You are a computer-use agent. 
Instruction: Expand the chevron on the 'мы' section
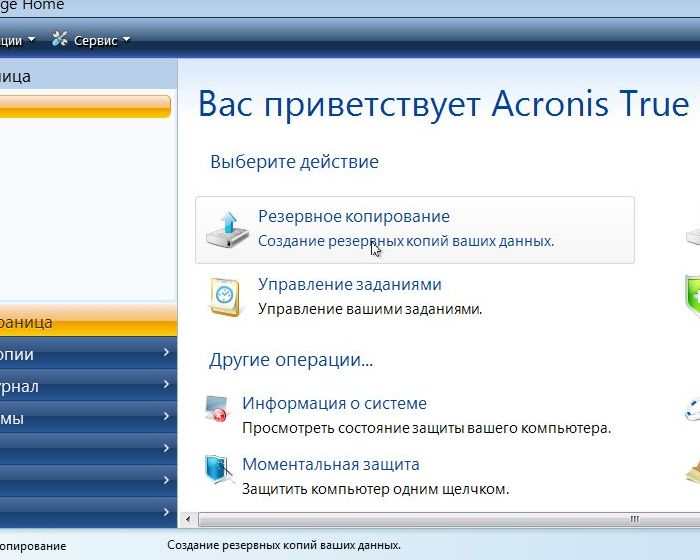click(166, 416)
